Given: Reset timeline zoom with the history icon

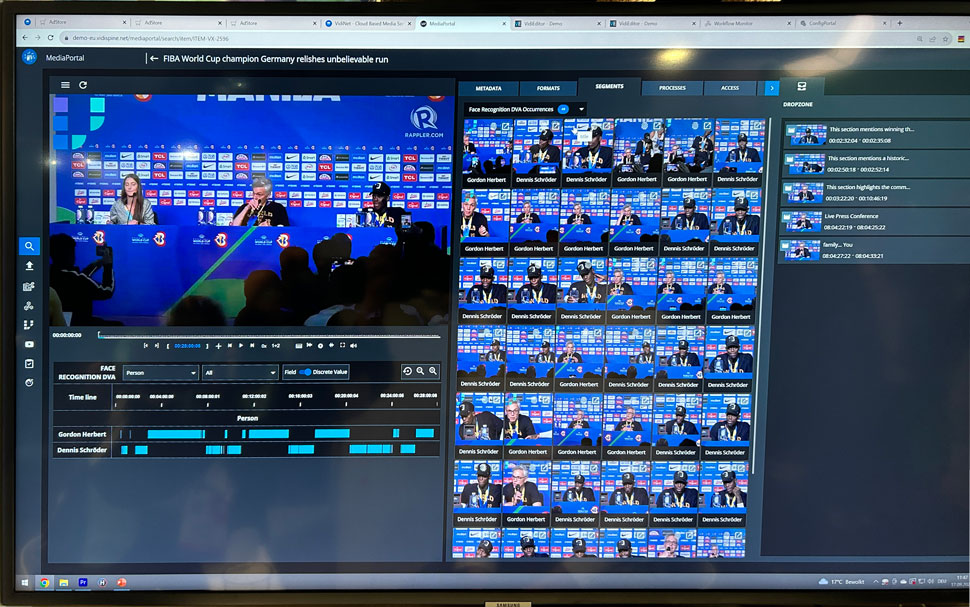Looking at the screenshot, I should (407, 371).
